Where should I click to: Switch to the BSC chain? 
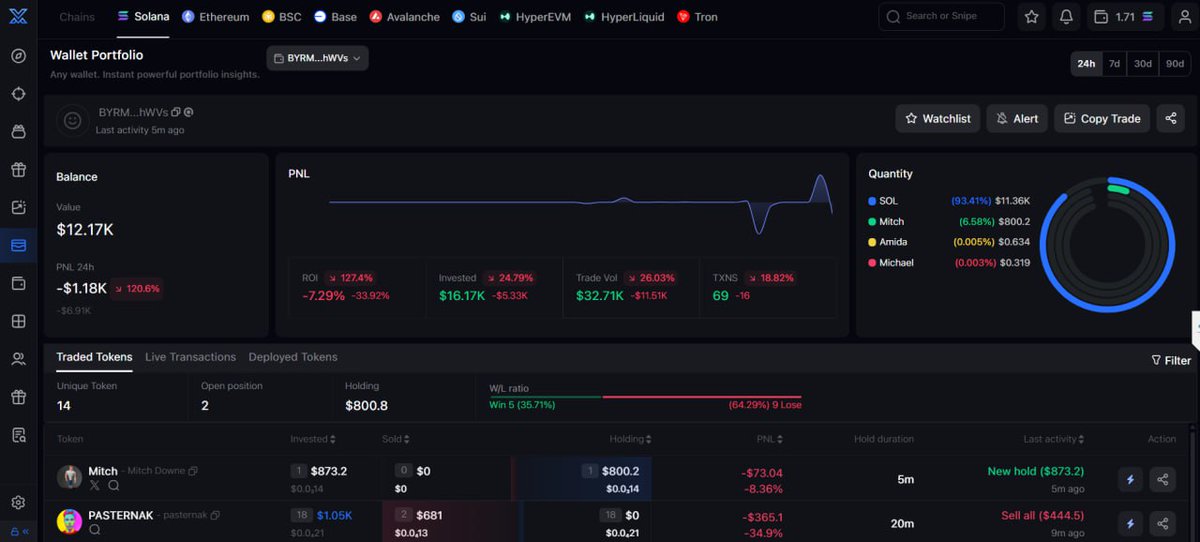pos(281,17)
